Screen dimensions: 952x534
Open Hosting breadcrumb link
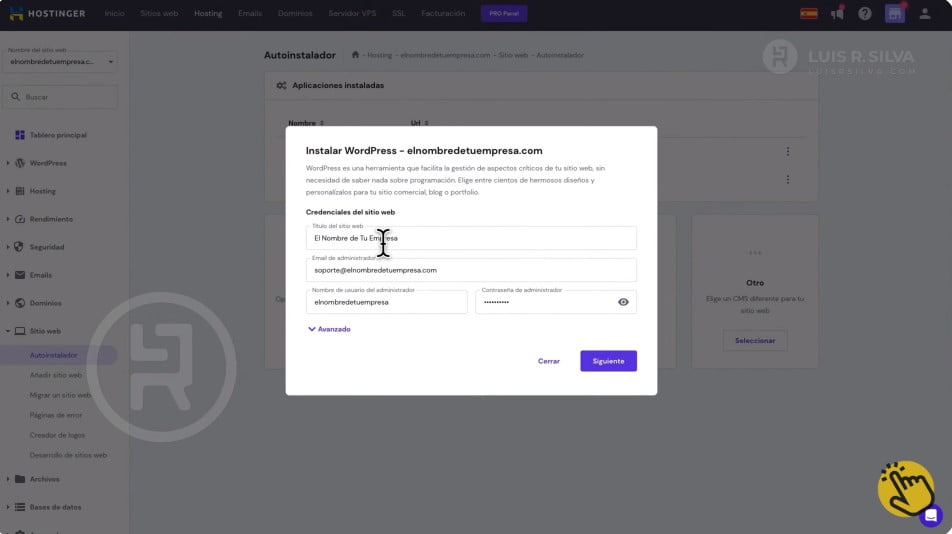[x=379, y=55]
